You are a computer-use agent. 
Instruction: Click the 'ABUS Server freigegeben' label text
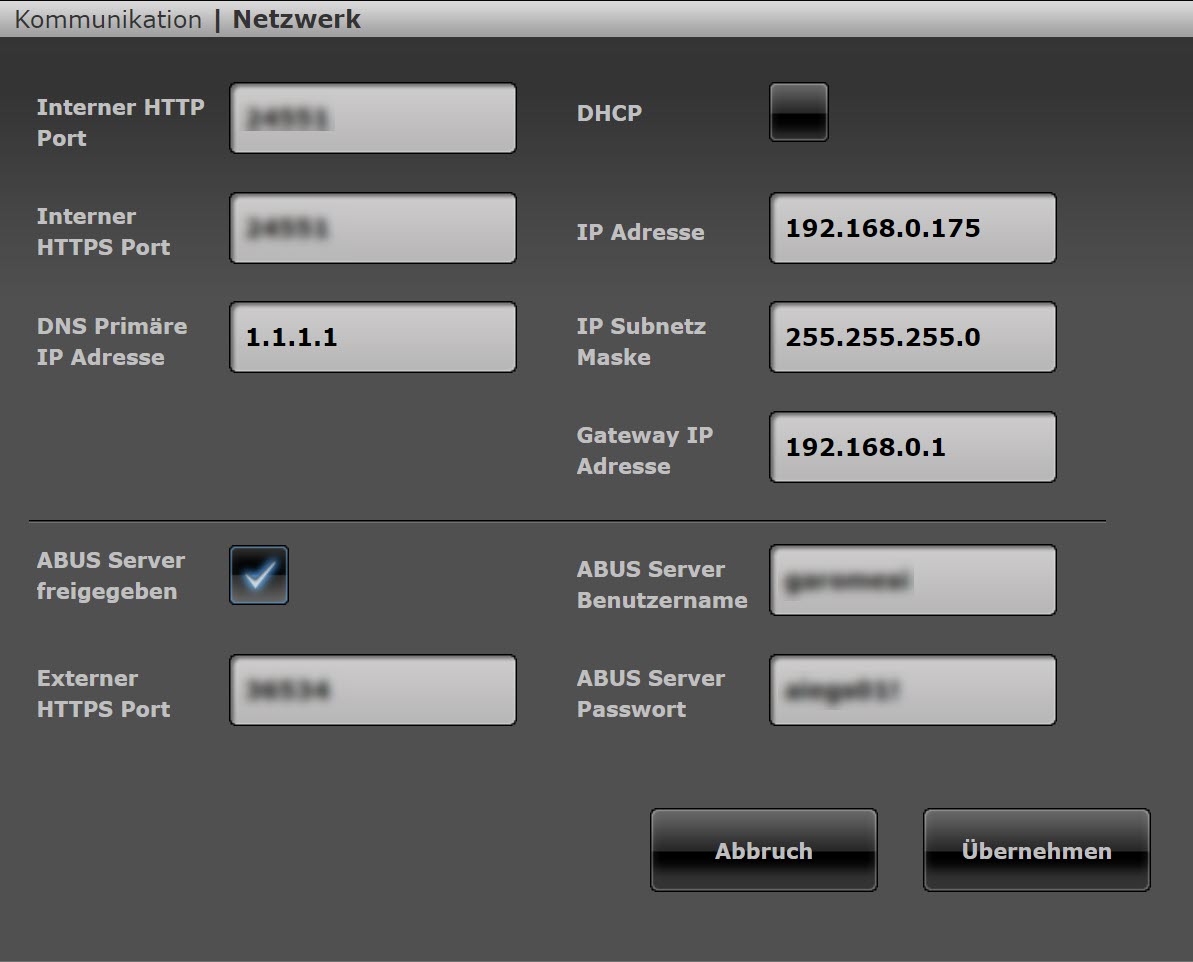[110, 575]
